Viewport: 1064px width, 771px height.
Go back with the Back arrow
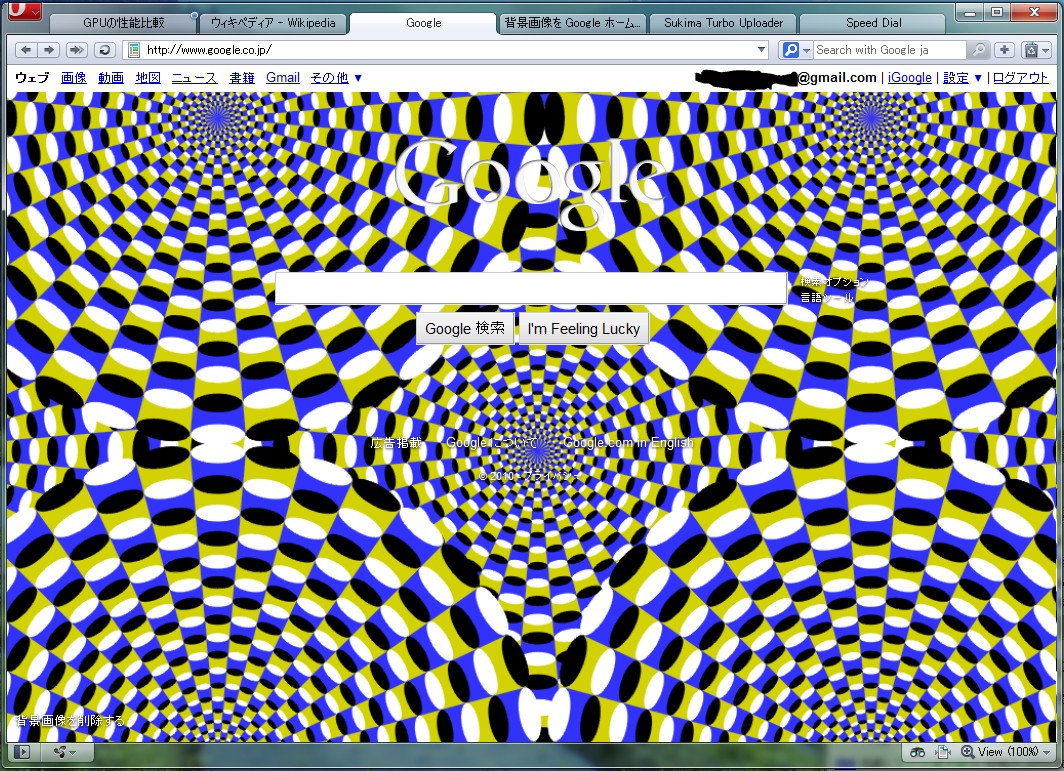26,50
